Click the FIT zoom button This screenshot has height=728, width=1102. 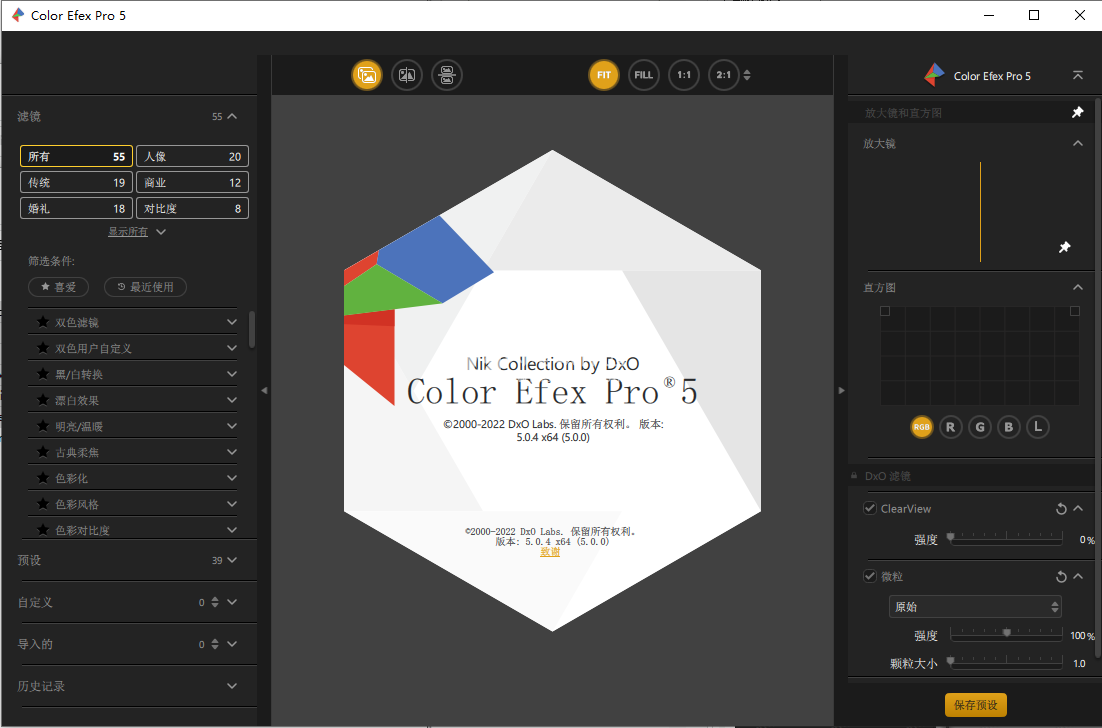pyautogui.click(x=604, y=75)
